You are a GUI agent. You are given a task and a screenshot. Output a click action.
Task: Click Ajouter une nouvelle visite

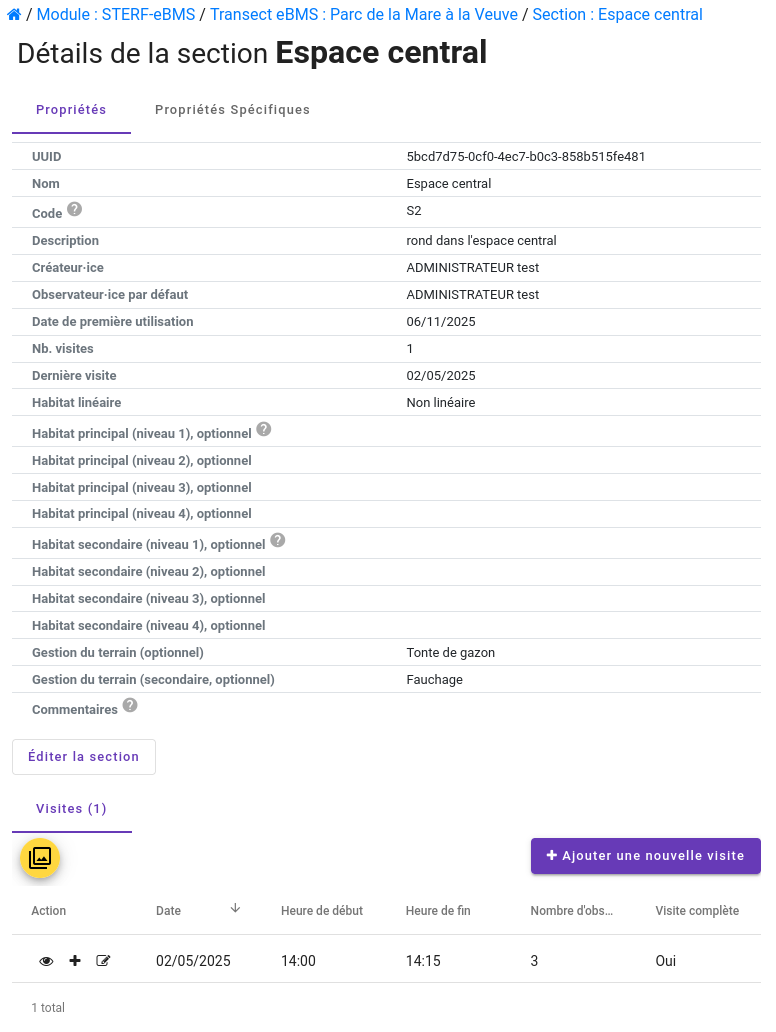(645, 855)
